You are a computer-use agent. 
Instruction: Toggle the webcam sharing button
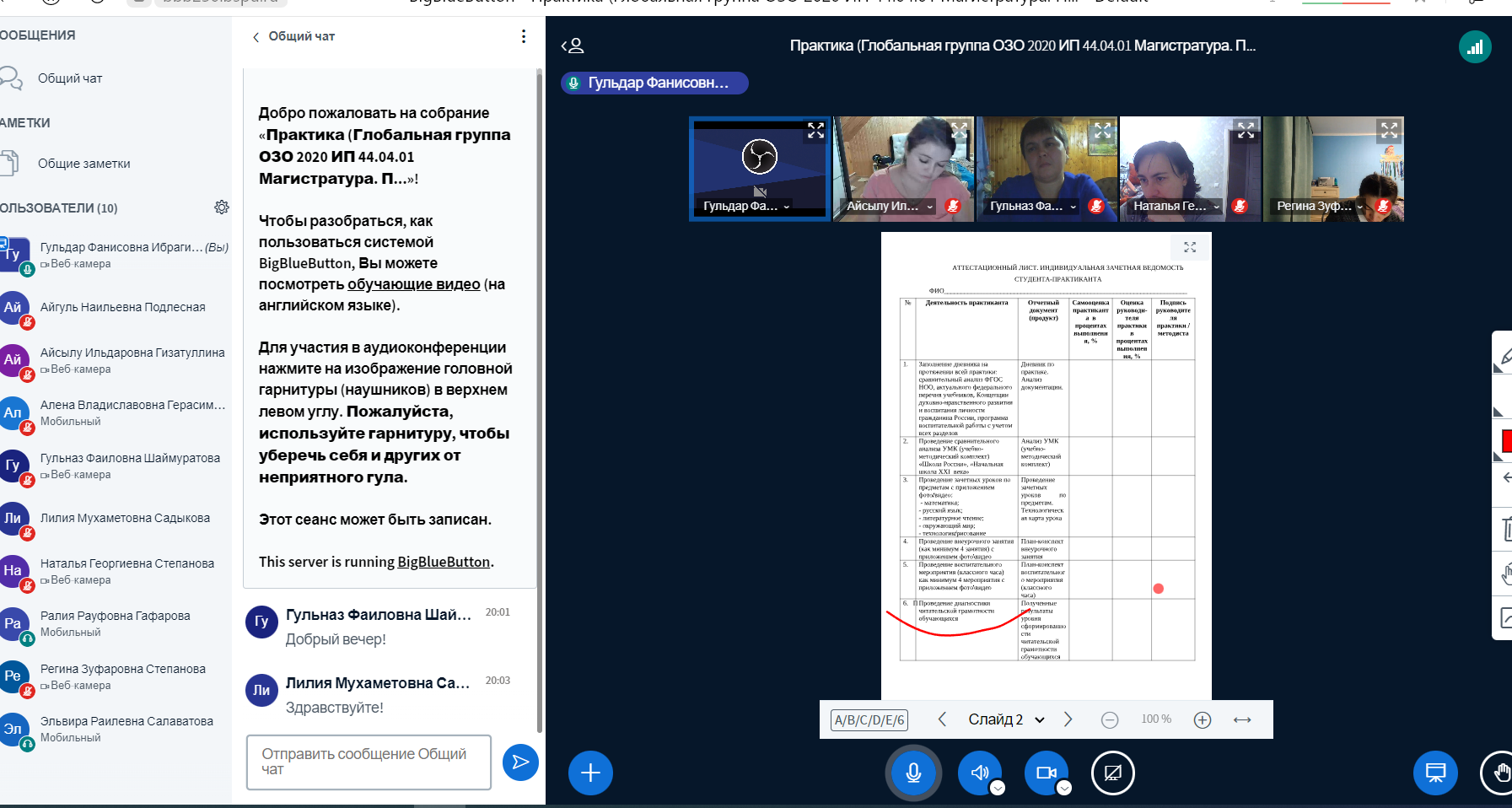click(1046, 773)
